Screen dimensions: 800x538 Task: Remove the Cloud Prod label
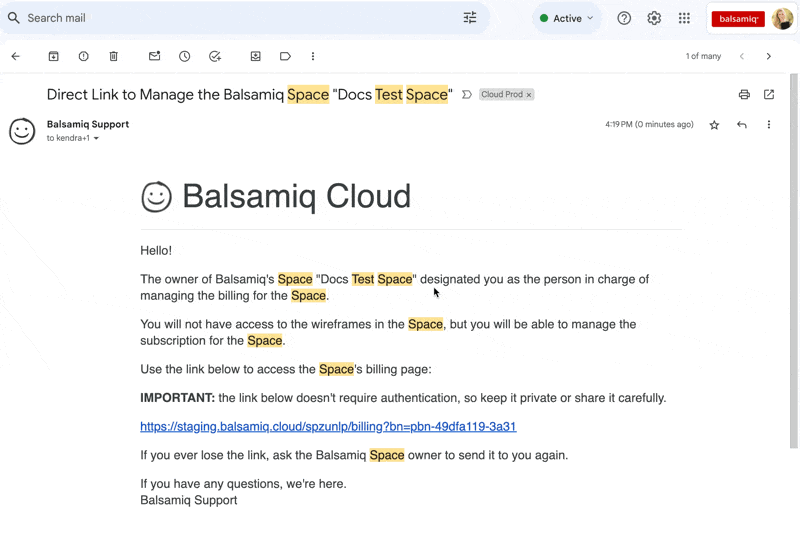[x=529, y=95]
